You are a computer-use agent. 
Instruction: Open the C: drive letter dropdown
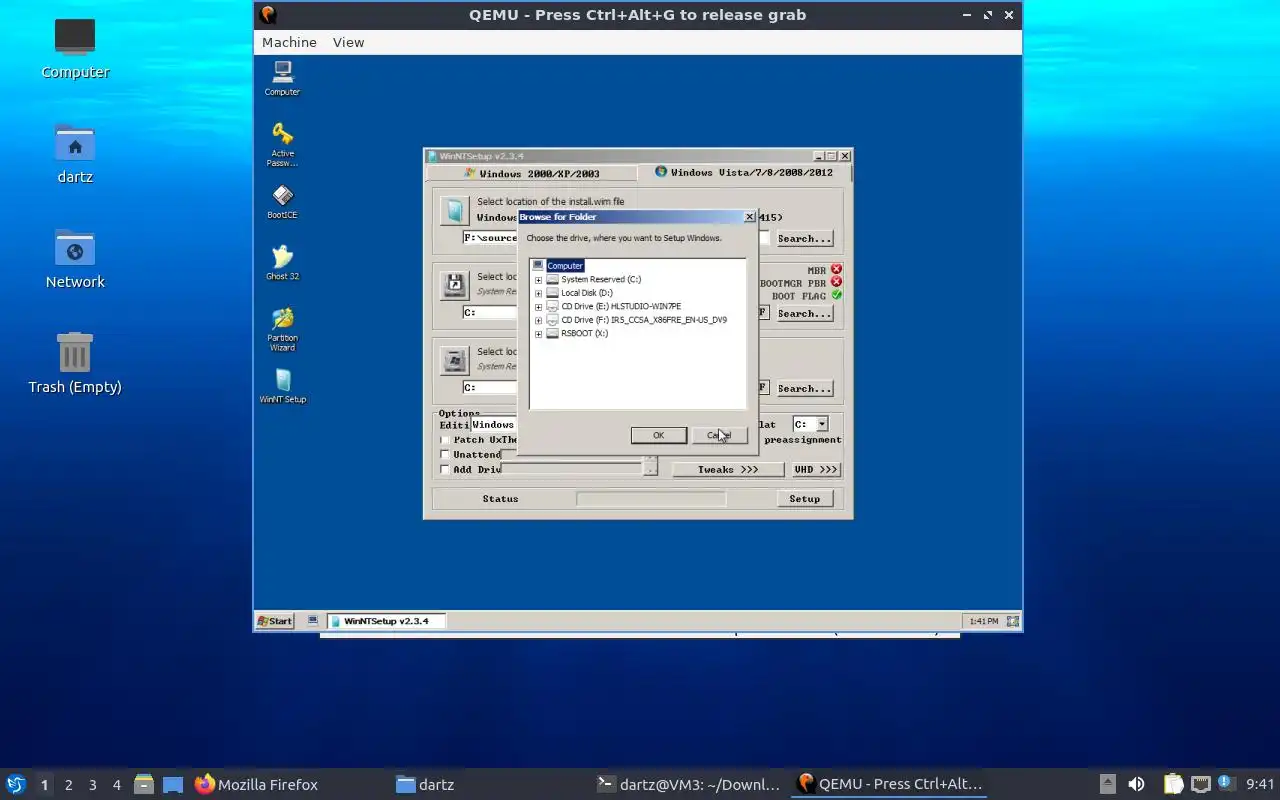click(x=822, y=425)
